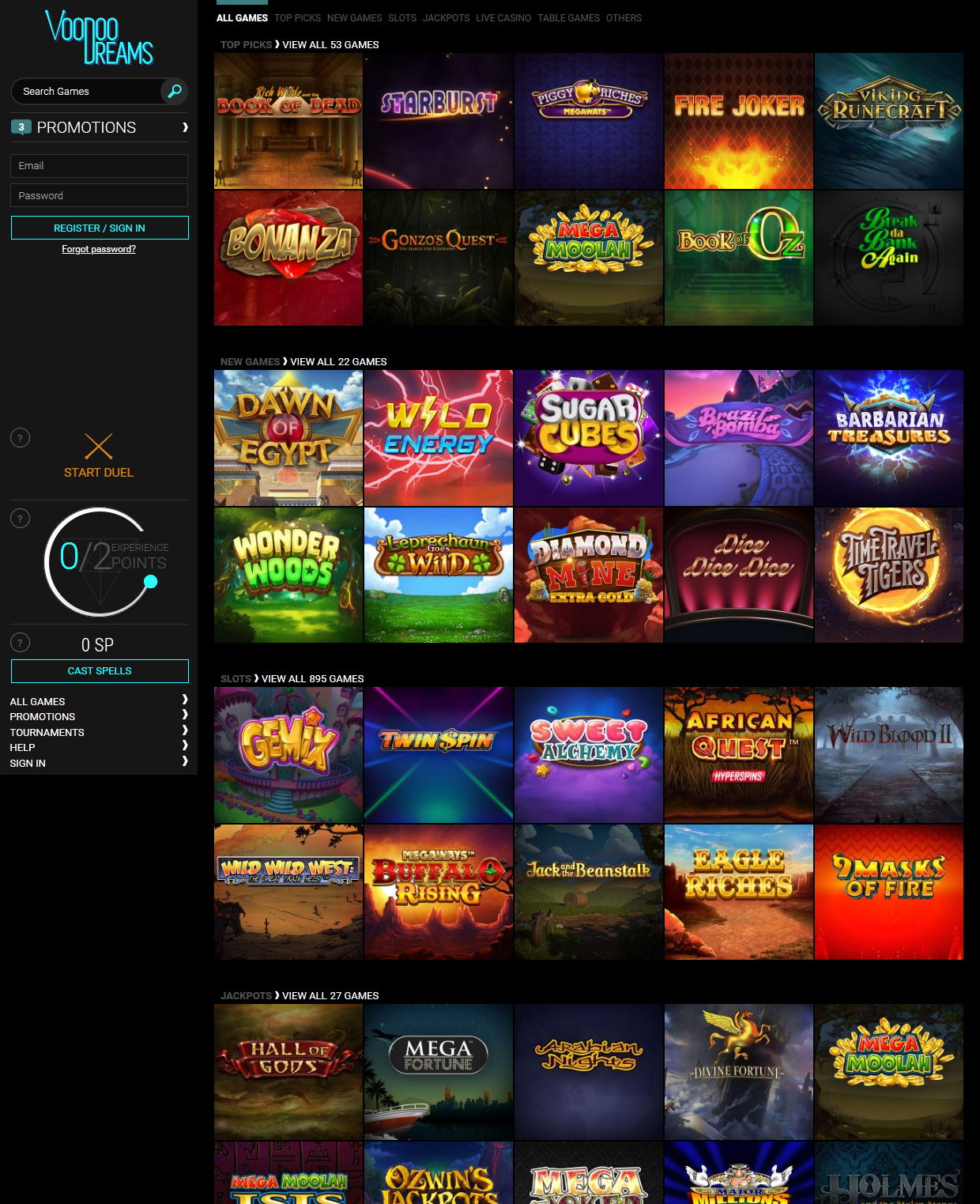The height and width of the screenshot is (1204, 980).
Task: View all 895 slots games link
Action: coord(312,679)
